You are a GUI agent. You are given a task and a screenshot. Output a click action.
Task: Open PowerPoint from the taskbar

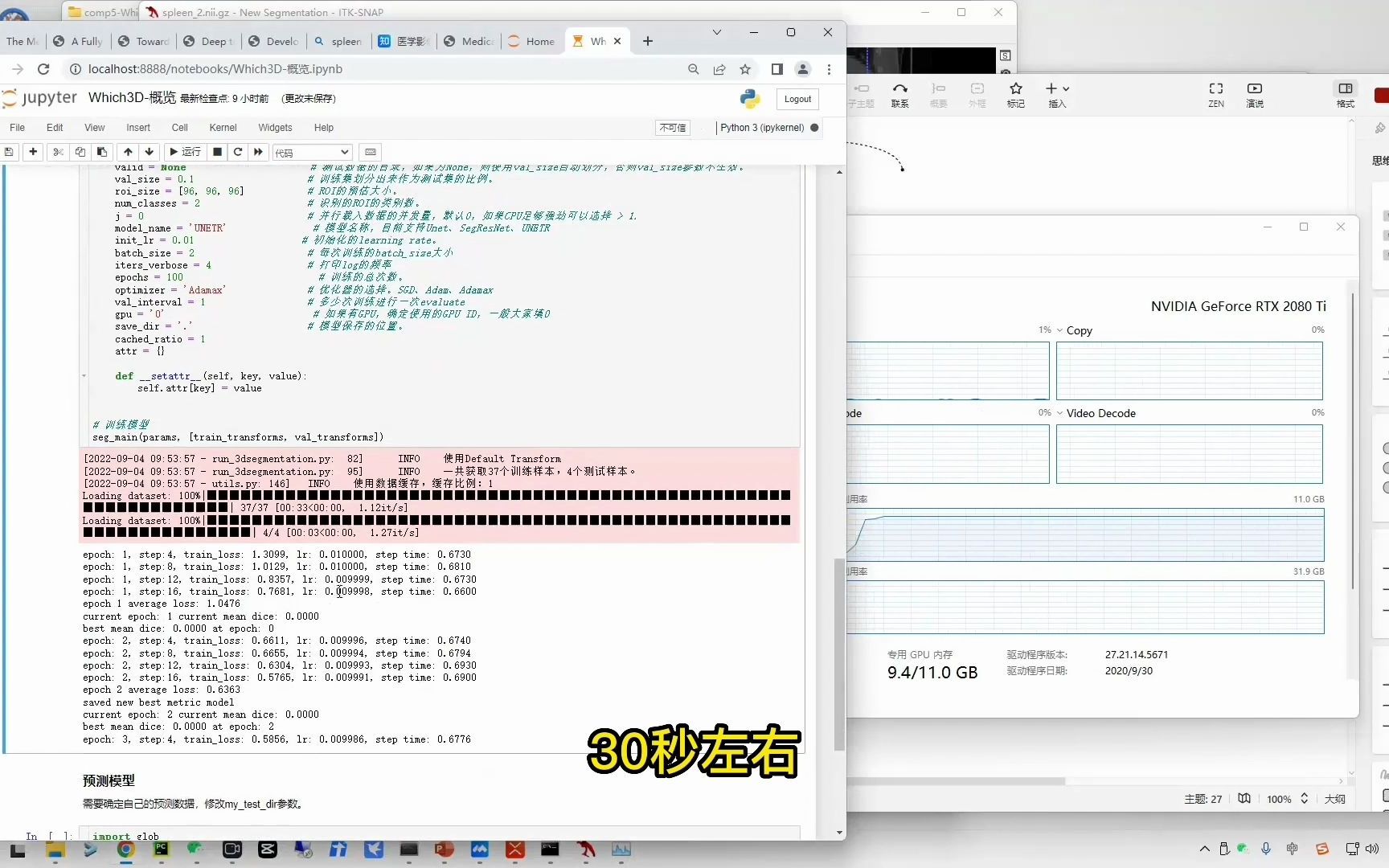tap(444, 850)
